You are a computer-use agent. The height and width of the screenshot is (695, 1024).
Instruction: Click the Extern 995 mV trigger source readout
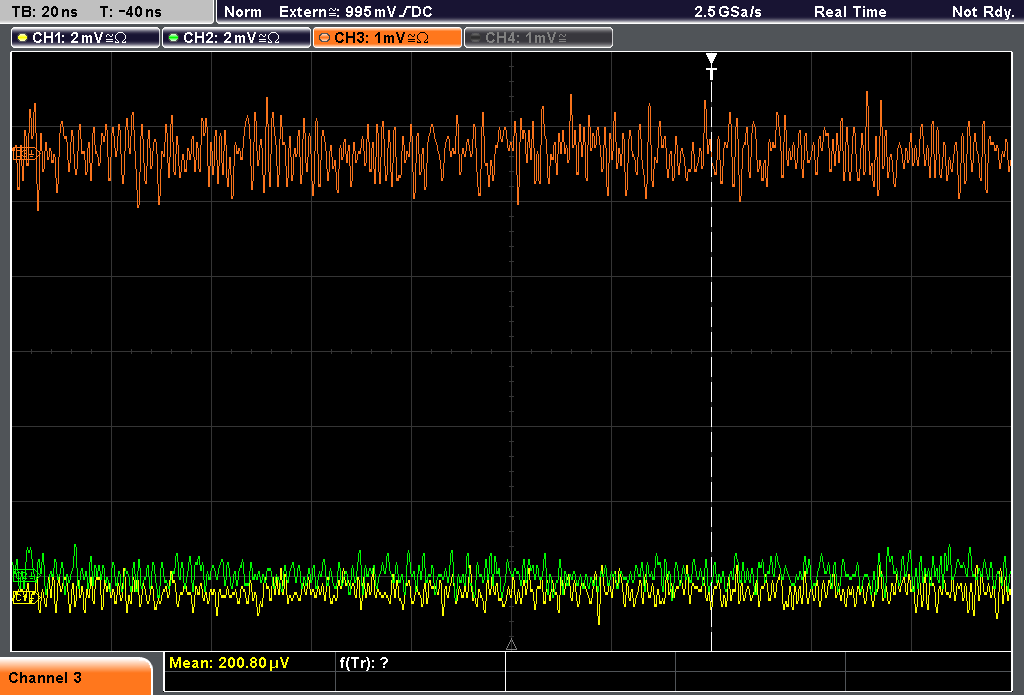pyautogui.click(x=355, y=12)
